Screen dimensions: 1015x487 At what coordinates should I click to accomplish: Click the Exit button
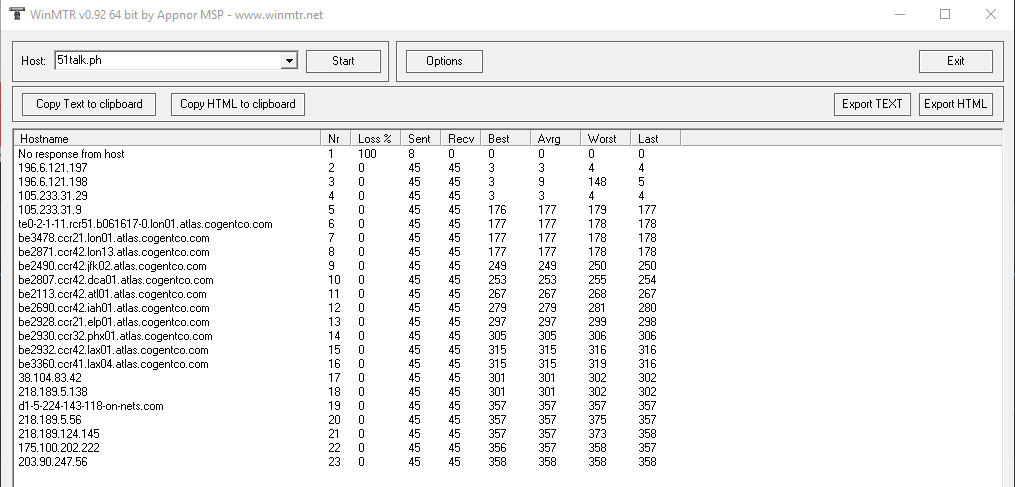(955, 61)
